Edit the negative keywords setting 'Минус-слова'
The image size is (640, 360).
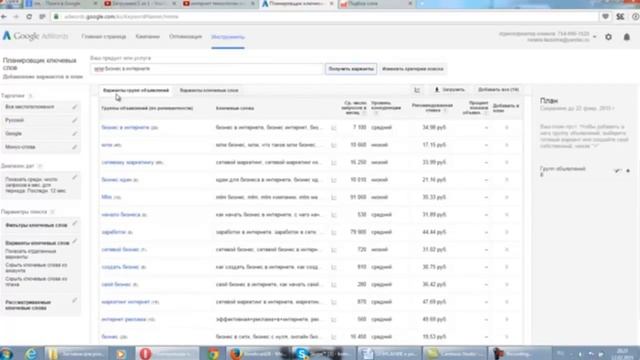pos(74,147)
